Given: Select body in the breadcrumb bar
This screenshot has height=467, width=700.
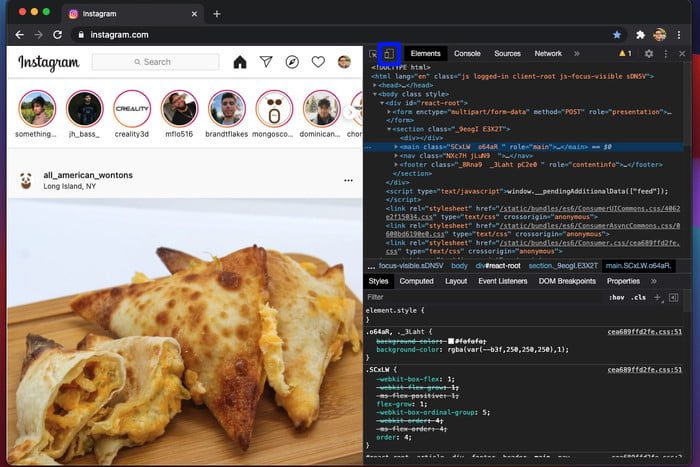Looking at the screenshot, I should pos(459,266).
